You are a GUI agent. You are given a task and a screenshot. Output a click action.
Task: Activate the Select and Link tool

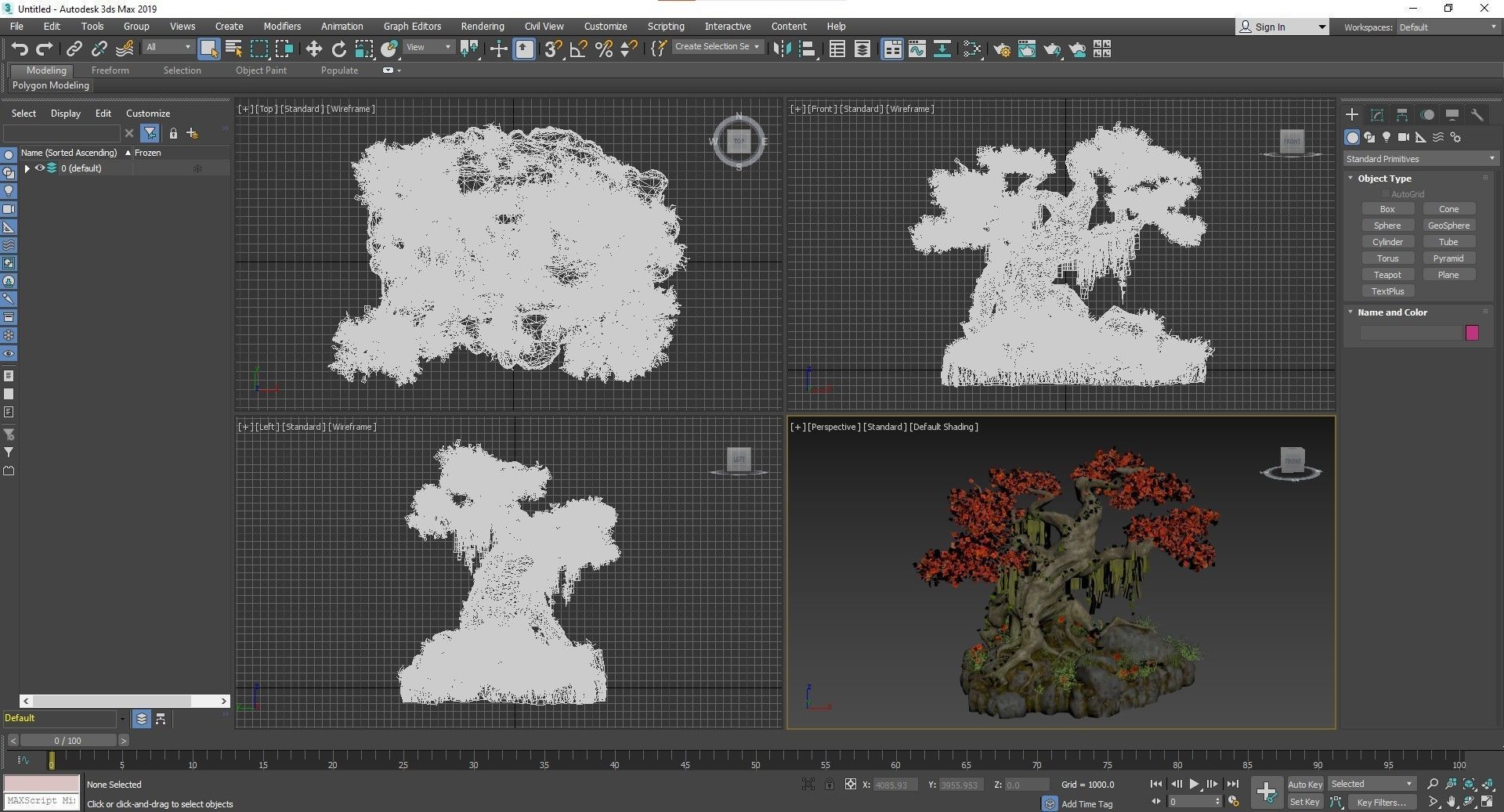click(x=74, y=49)
